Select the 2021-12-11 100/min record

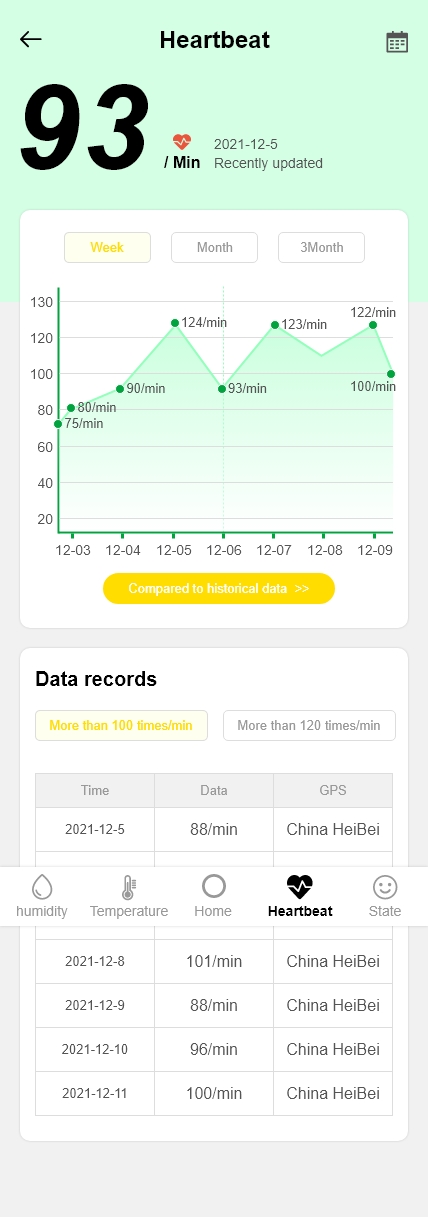(214, 1093)
